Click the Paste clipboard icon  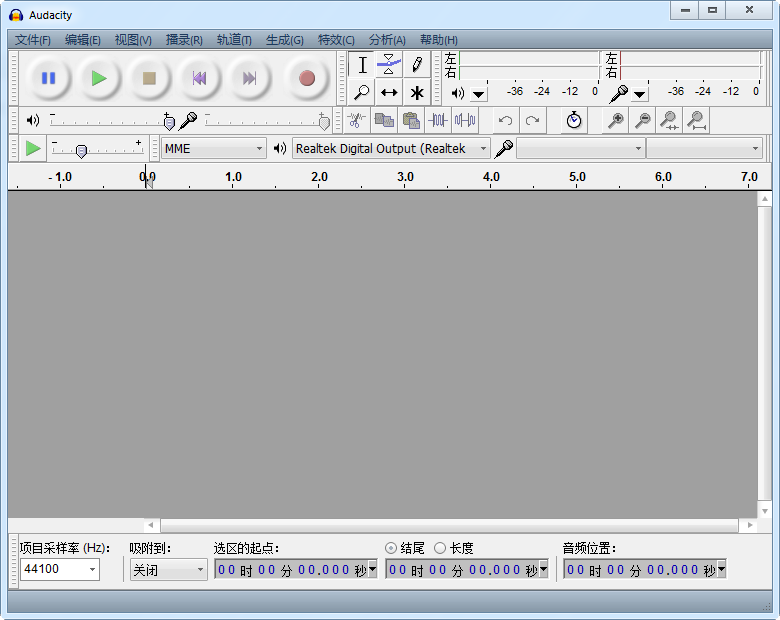[x=411, y=120]
